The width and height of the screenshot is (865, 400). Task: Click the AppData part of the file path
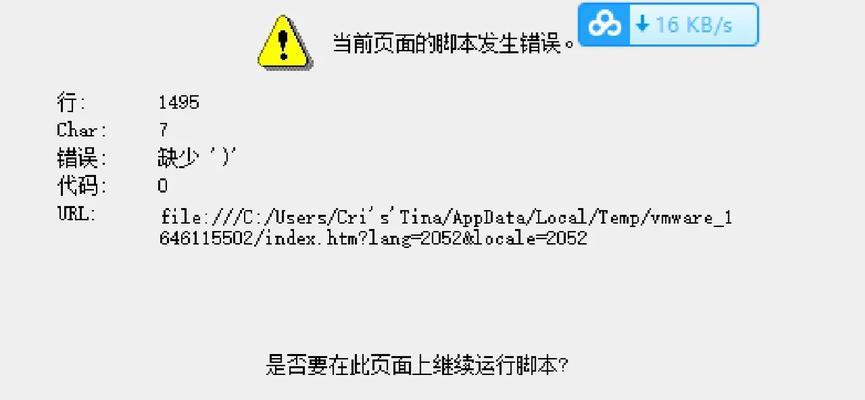[x=490, y=218]
